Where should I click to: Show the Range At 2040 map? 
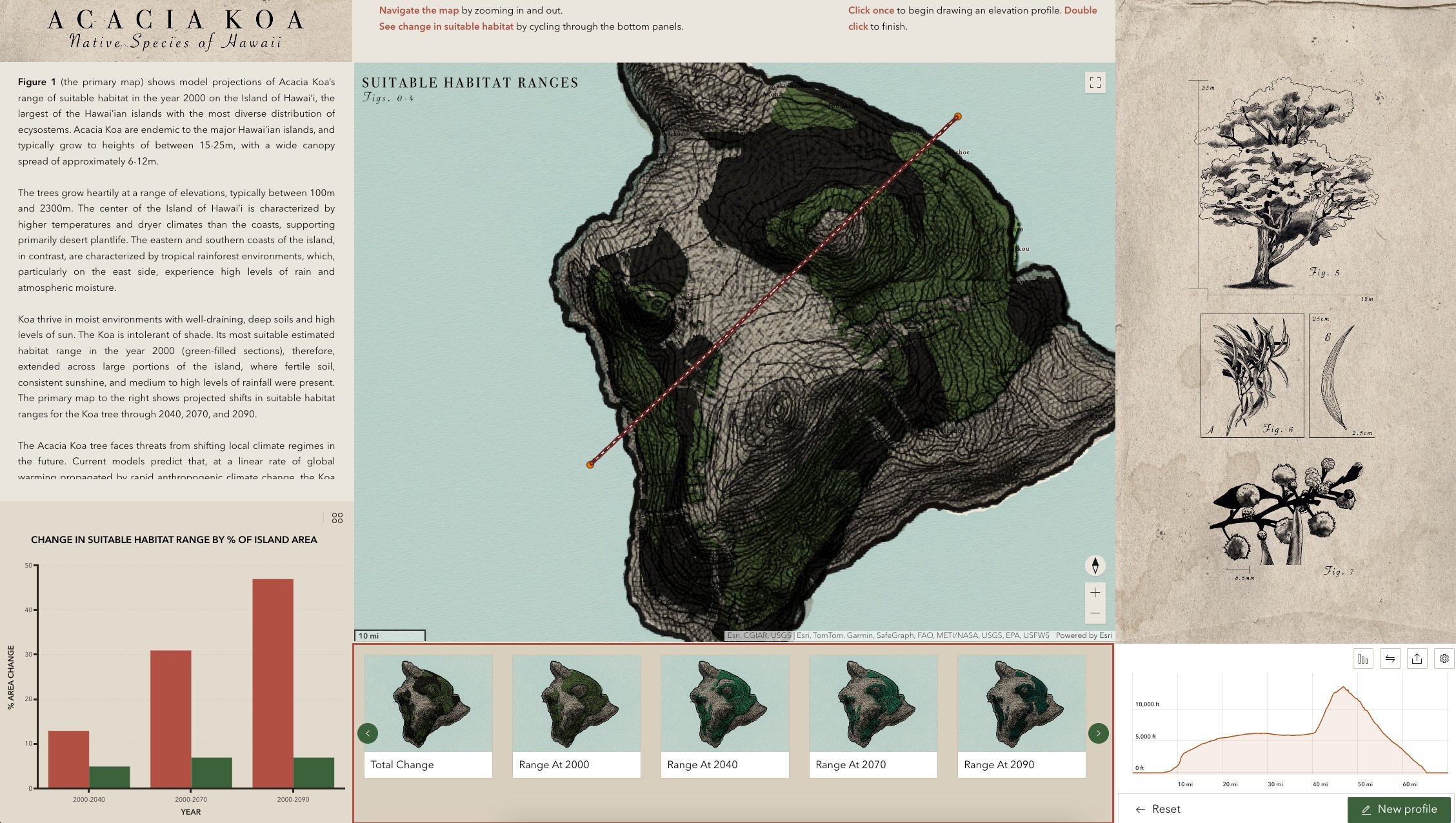coord(724,716)
